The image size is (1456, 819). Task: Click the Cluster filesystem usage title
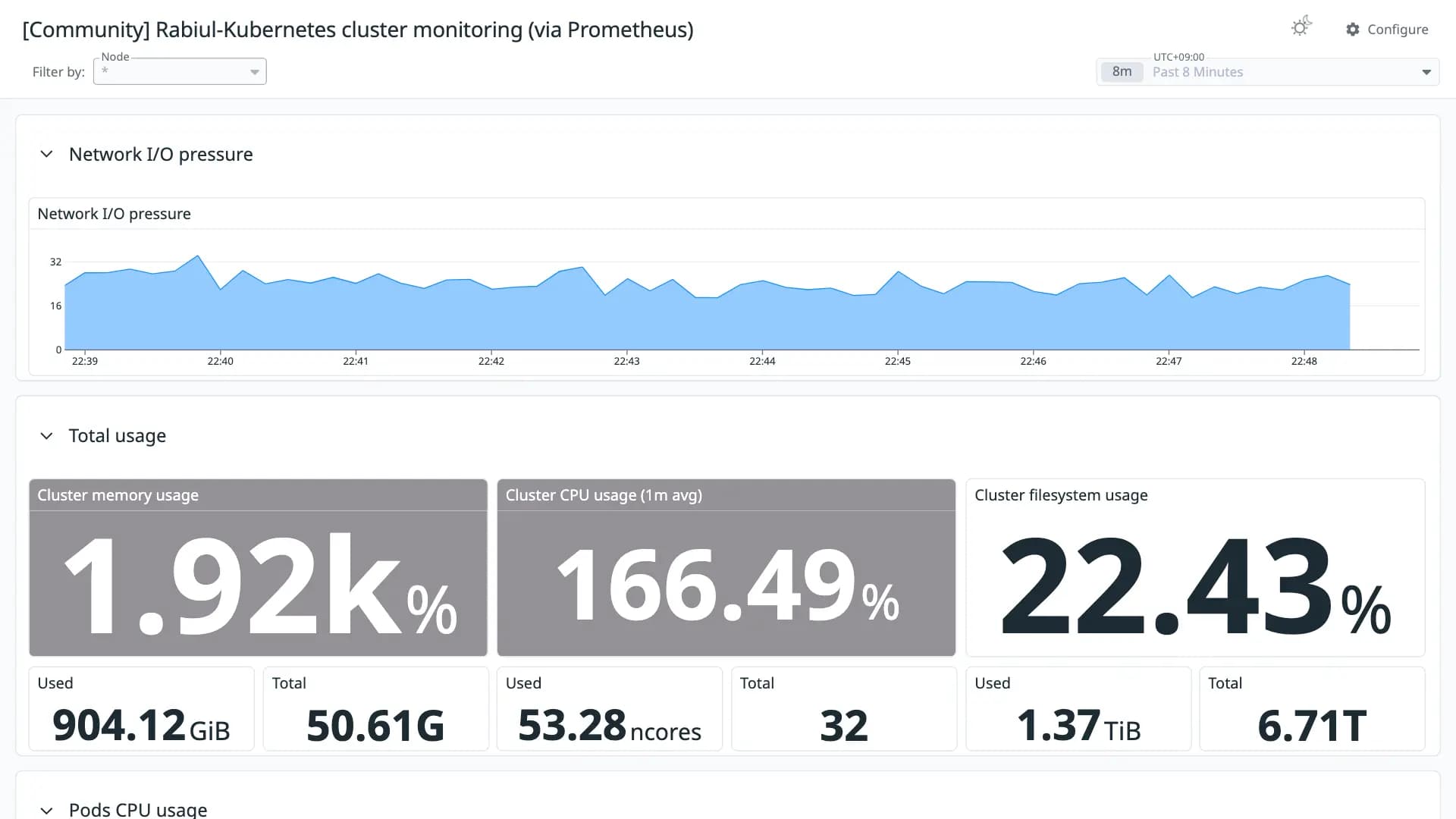pos(1061,495)
